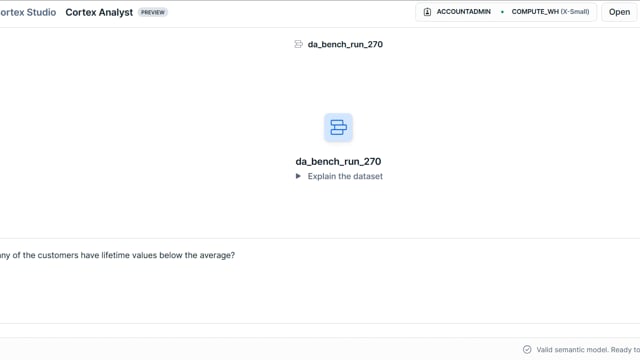Click the role badge icon beside ACCOUNTADMIN
The width and height of the screenshot is (640, 360).
[x=427, y=12]
